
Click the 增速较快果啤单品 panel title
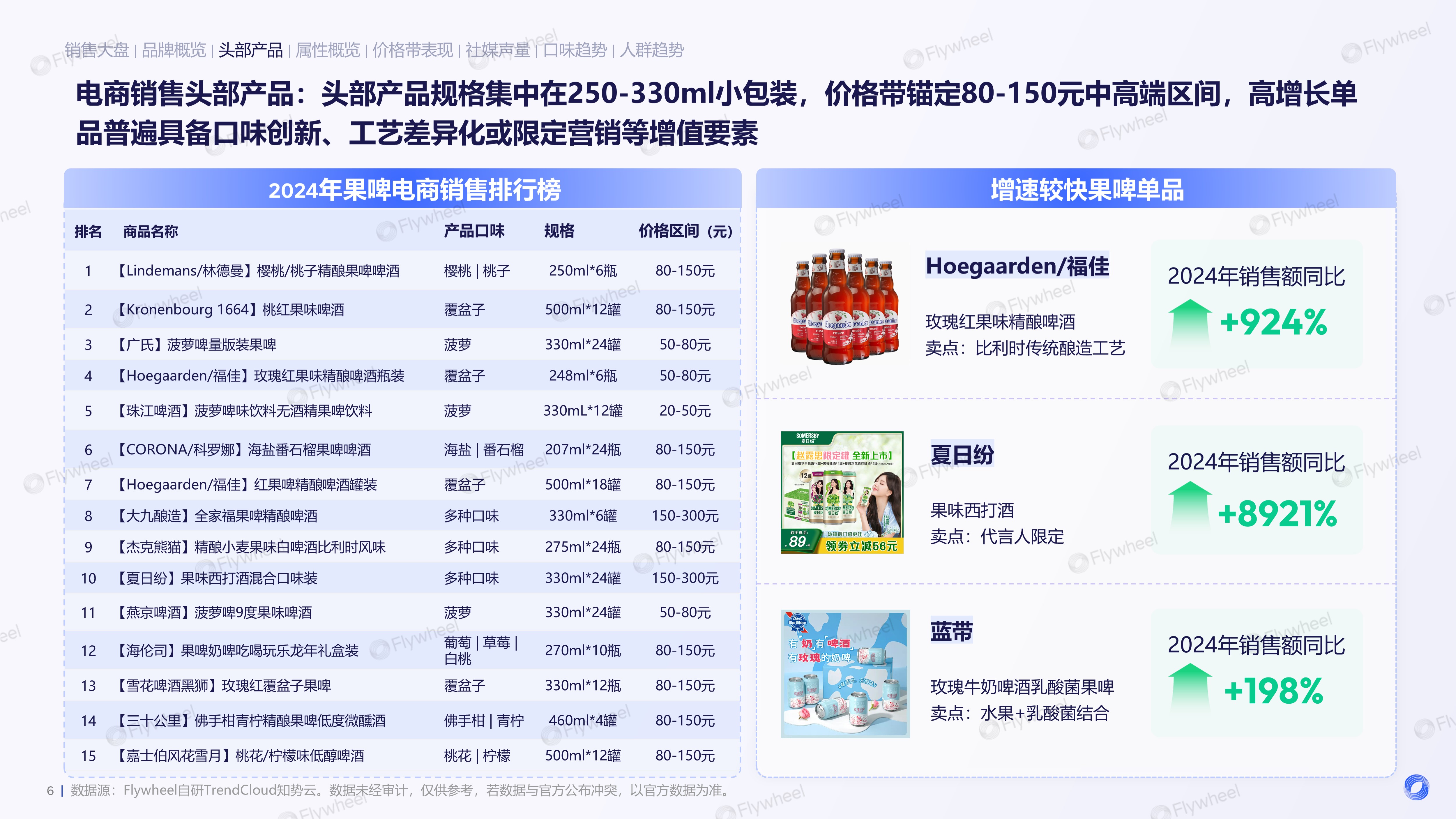pos(1087,190)
